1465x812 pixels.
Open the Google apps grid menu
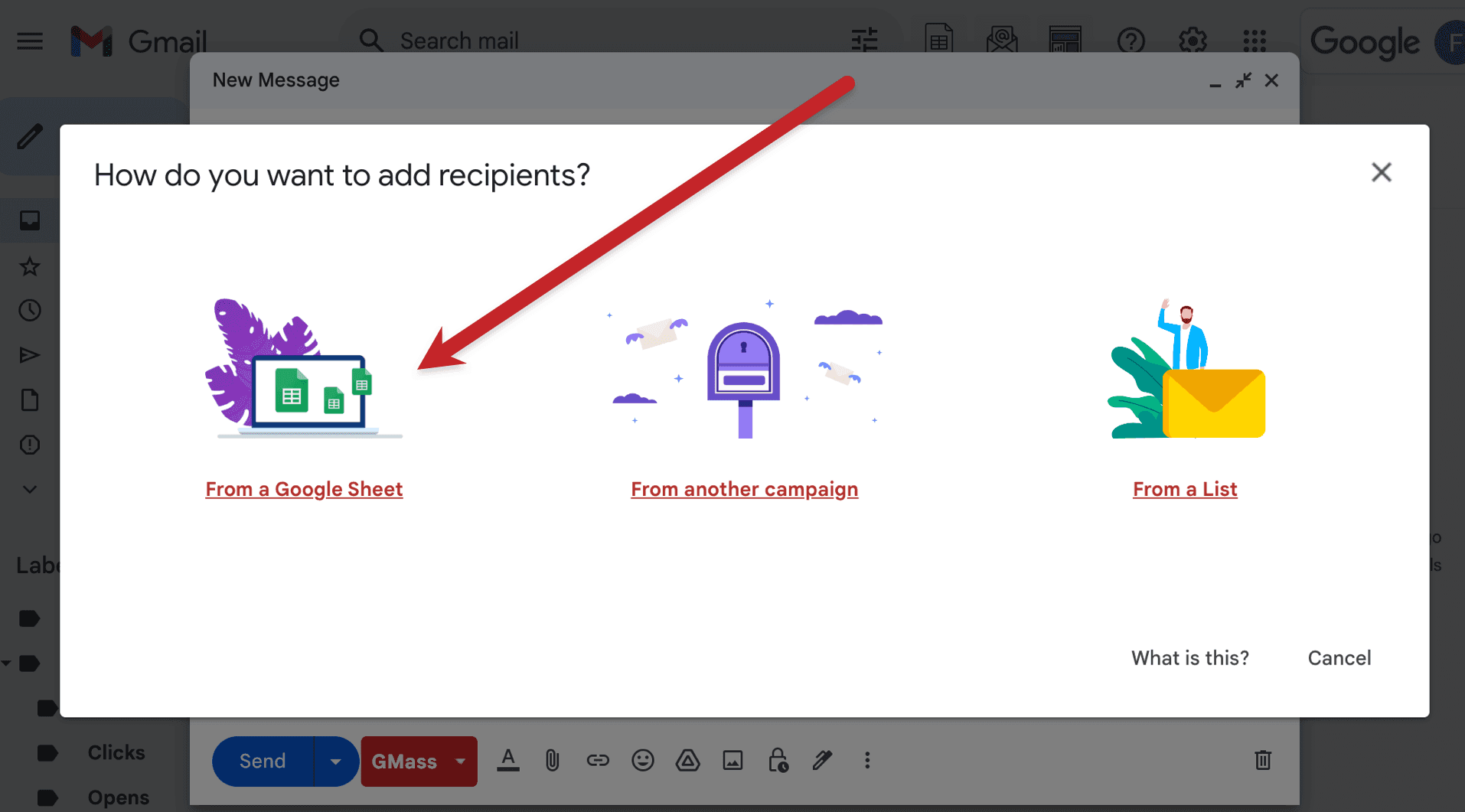click(x=1253, y=41)
